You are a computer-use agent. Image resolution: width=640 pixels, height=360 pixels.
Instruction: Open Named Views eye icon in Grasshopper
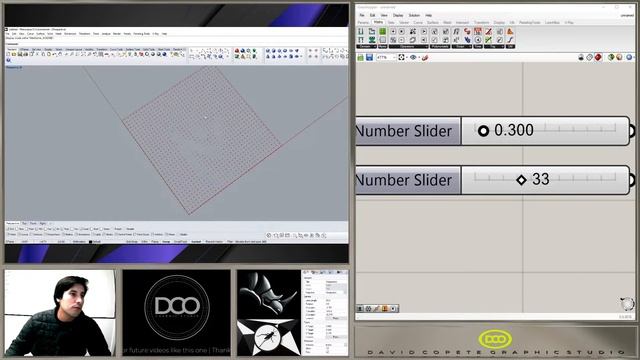point(413,58)
